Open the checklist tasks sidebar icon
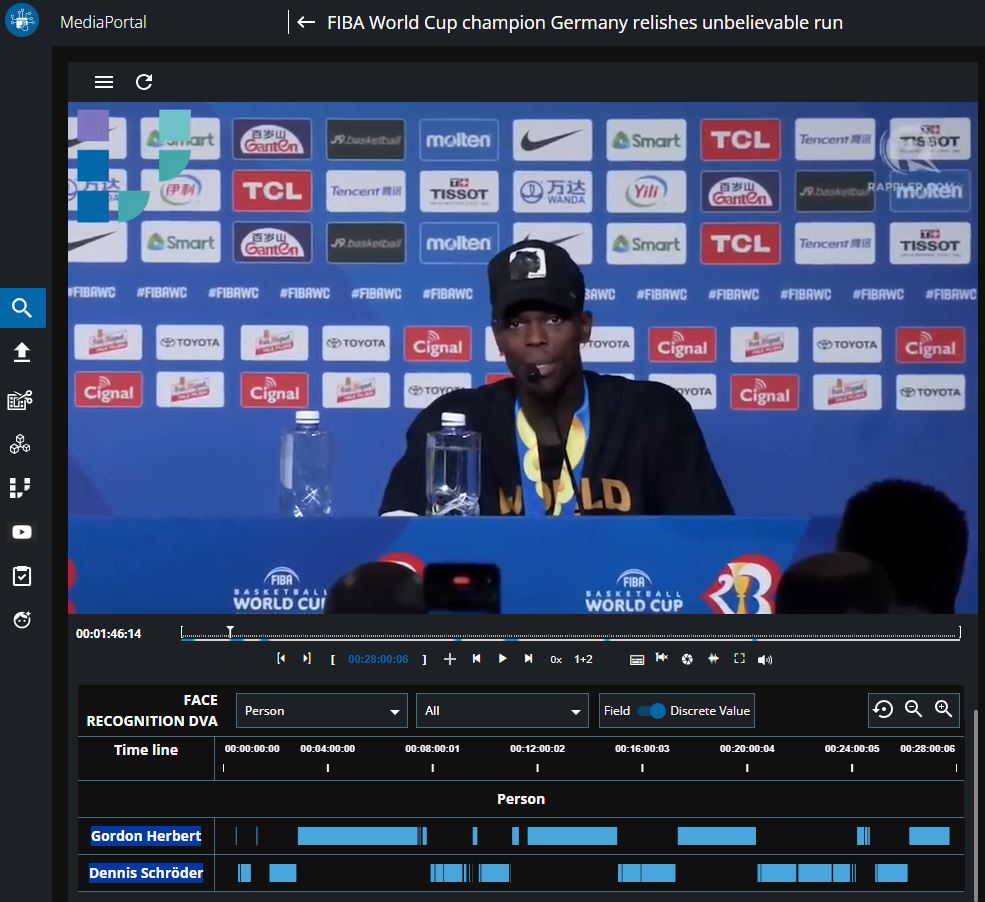This screenshot has width=985, height=902. click(x=21, y=576)
